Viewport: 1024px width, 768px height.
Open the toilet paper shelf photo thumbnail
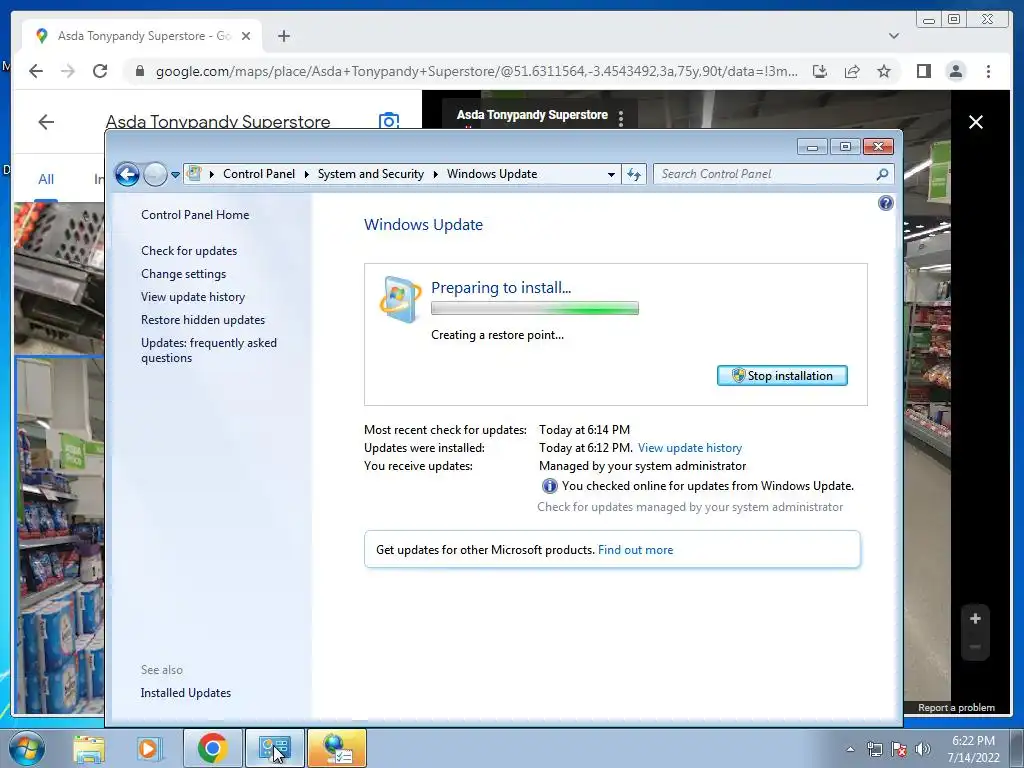point(60,536)
